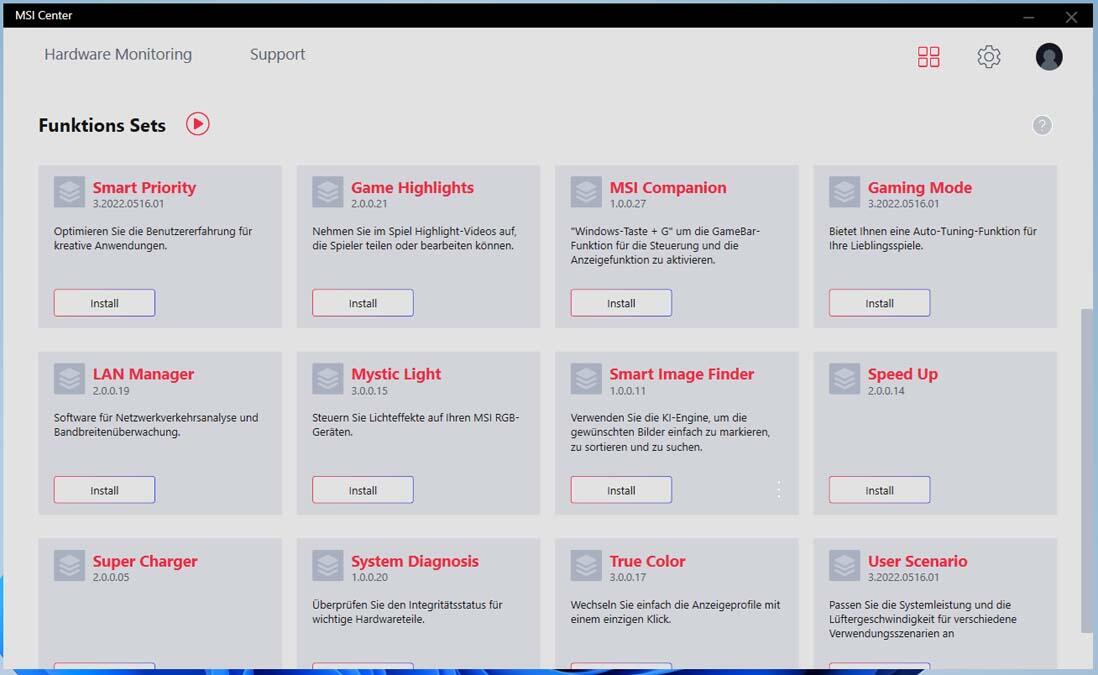This screenshot has height=675, width=1098.
Task: Open the user profile avatar
Action: 1049,57
